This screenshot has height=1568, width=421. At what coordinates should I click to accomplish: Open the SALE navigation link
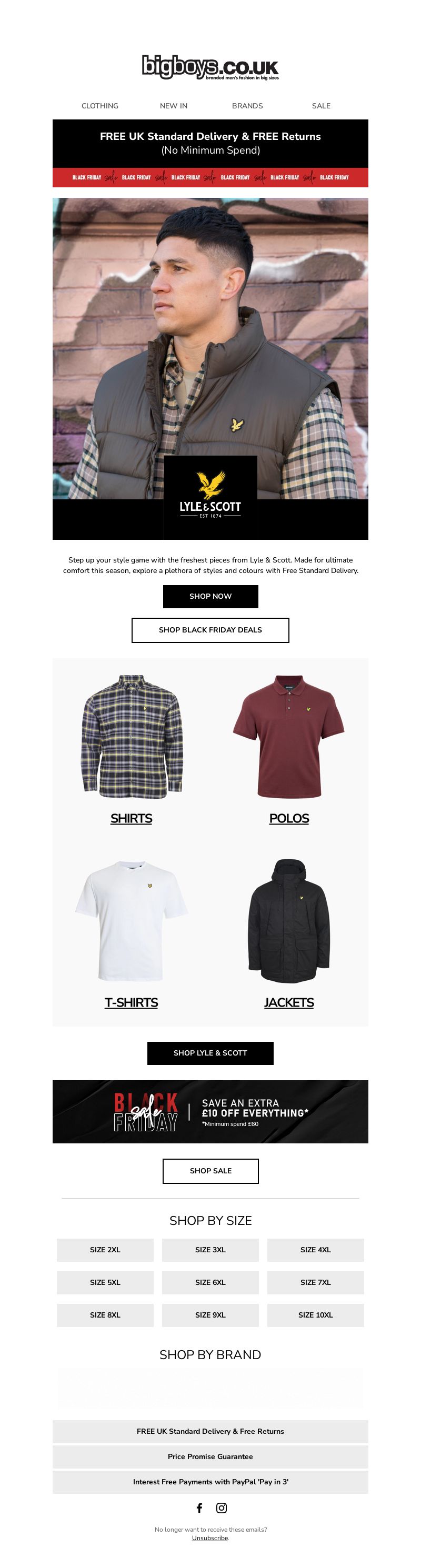click(x=321, y=106)
